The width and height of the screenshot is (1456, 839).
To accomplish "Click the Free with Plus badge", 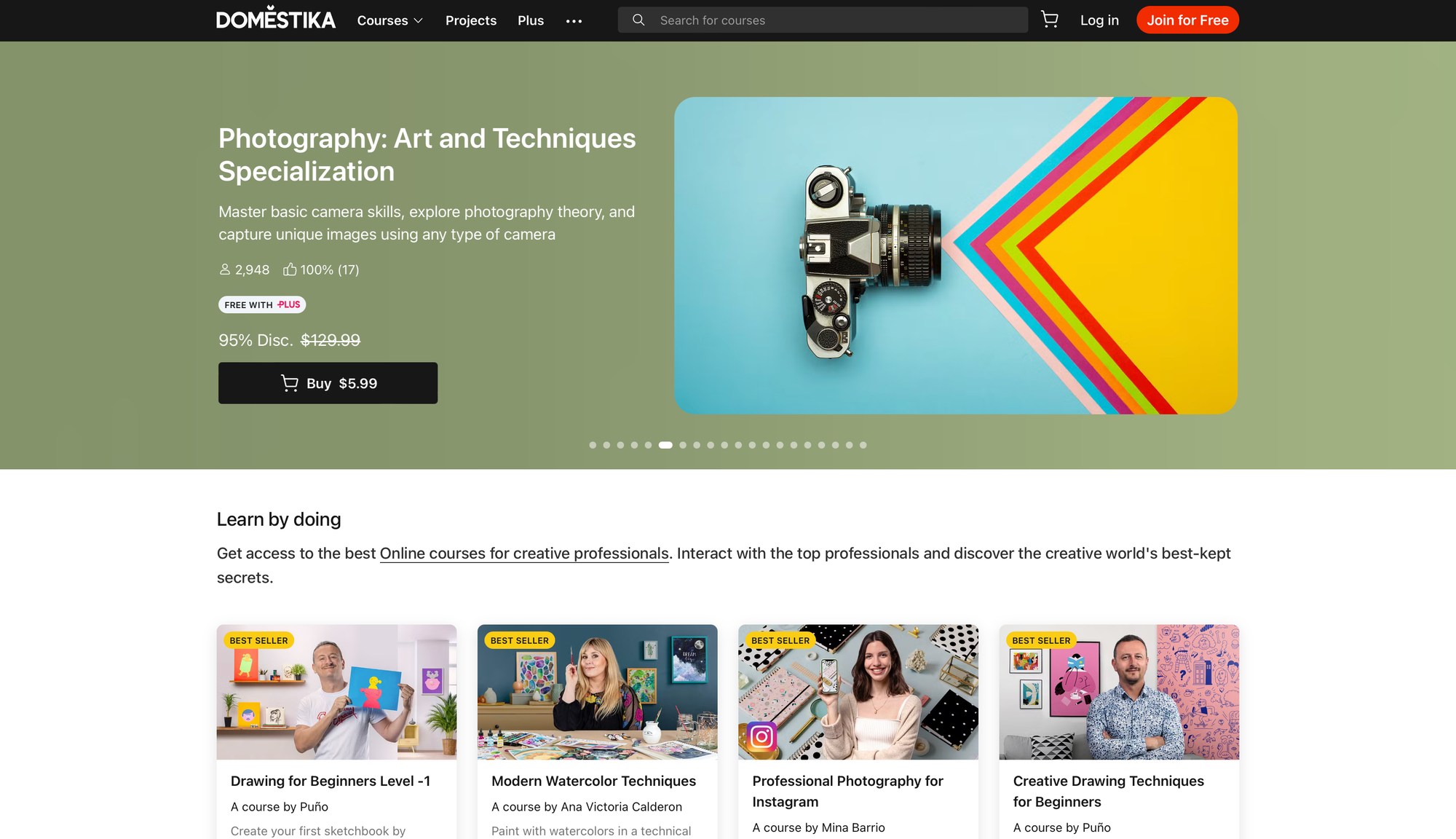I will tap(262, 304).
